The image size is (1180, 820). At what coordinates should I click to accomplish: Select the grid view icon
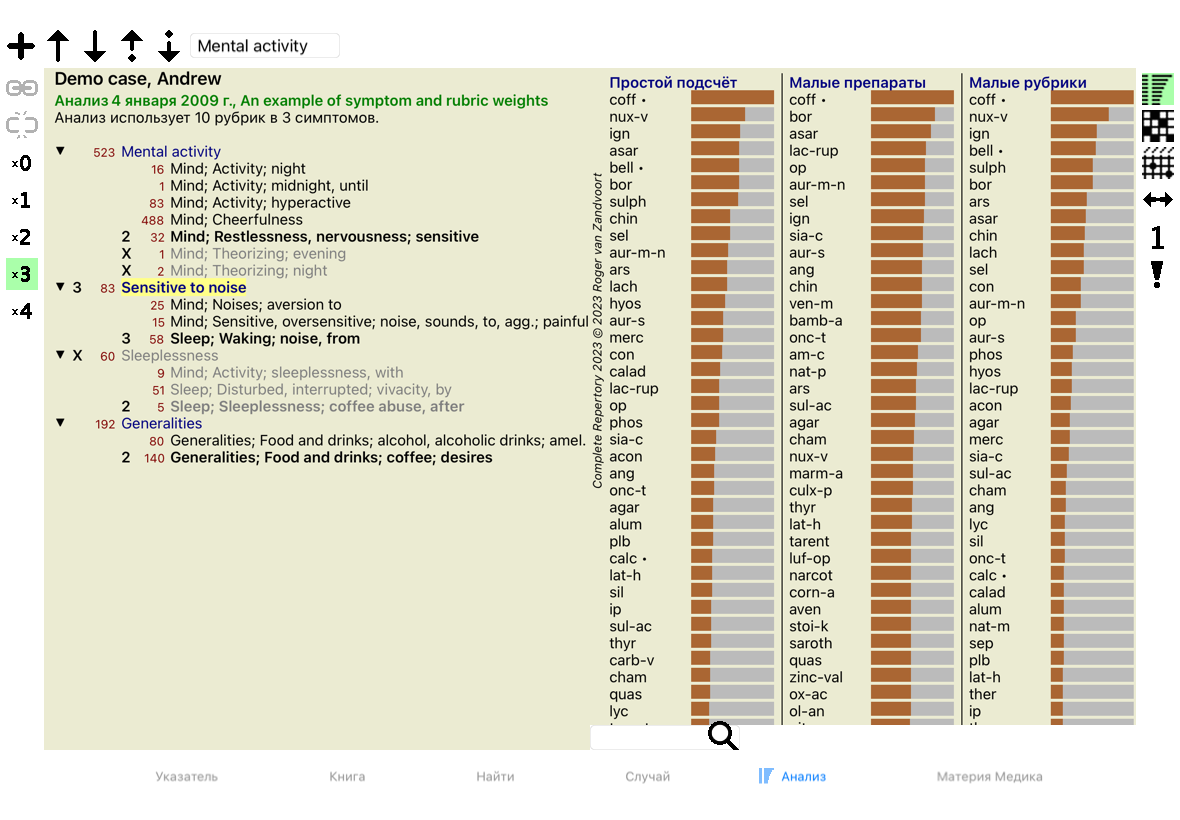coord(1157,163)
